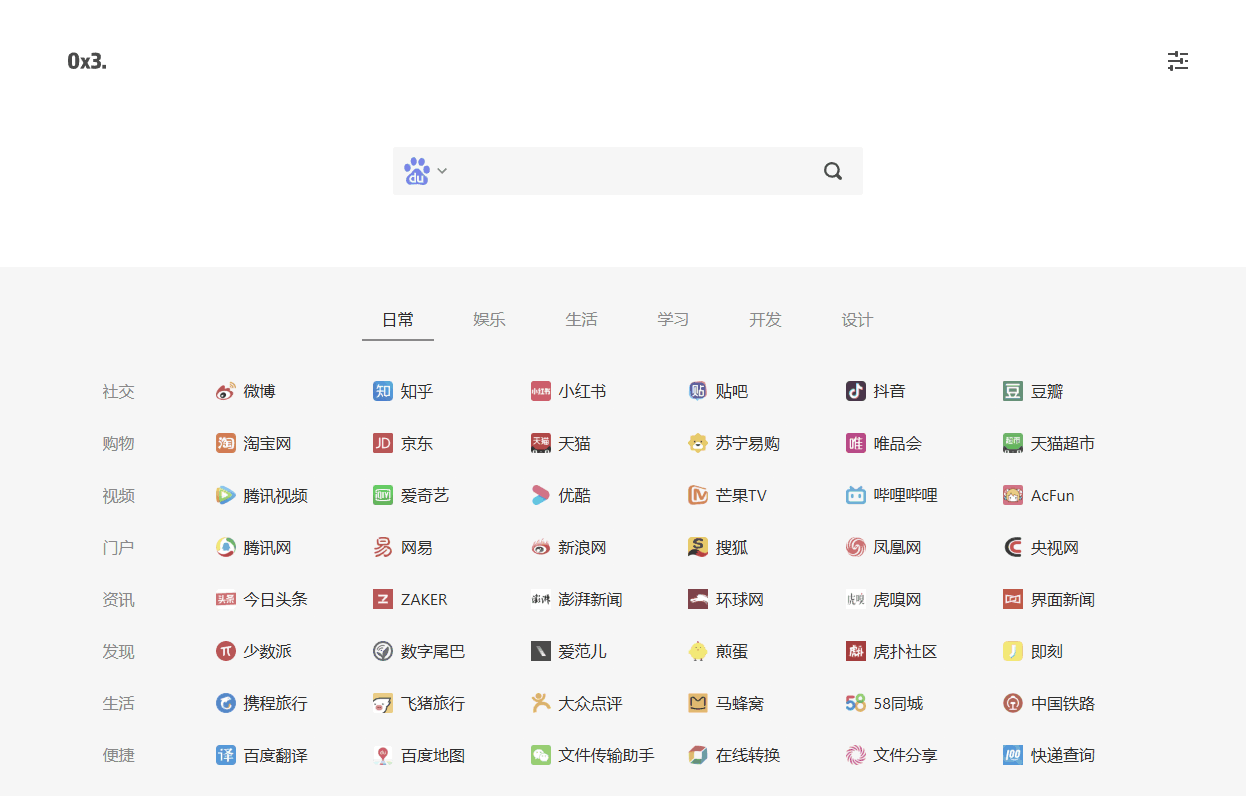Click the 0x3. site logo
Image resolution: width=1246 pixels, height=796 pixels.
[87, 61]
